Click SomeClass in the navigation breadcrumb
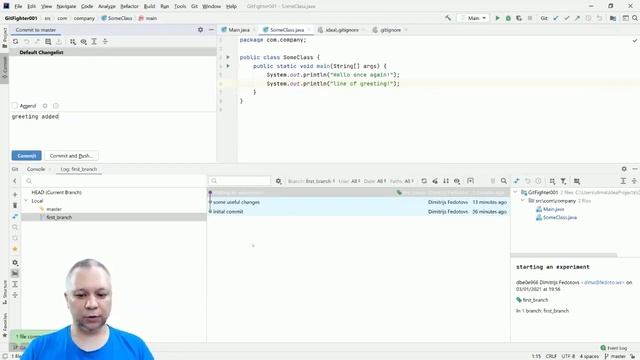Image resolution: width=640 pixels, height=360 pixels. coord(117,18)
